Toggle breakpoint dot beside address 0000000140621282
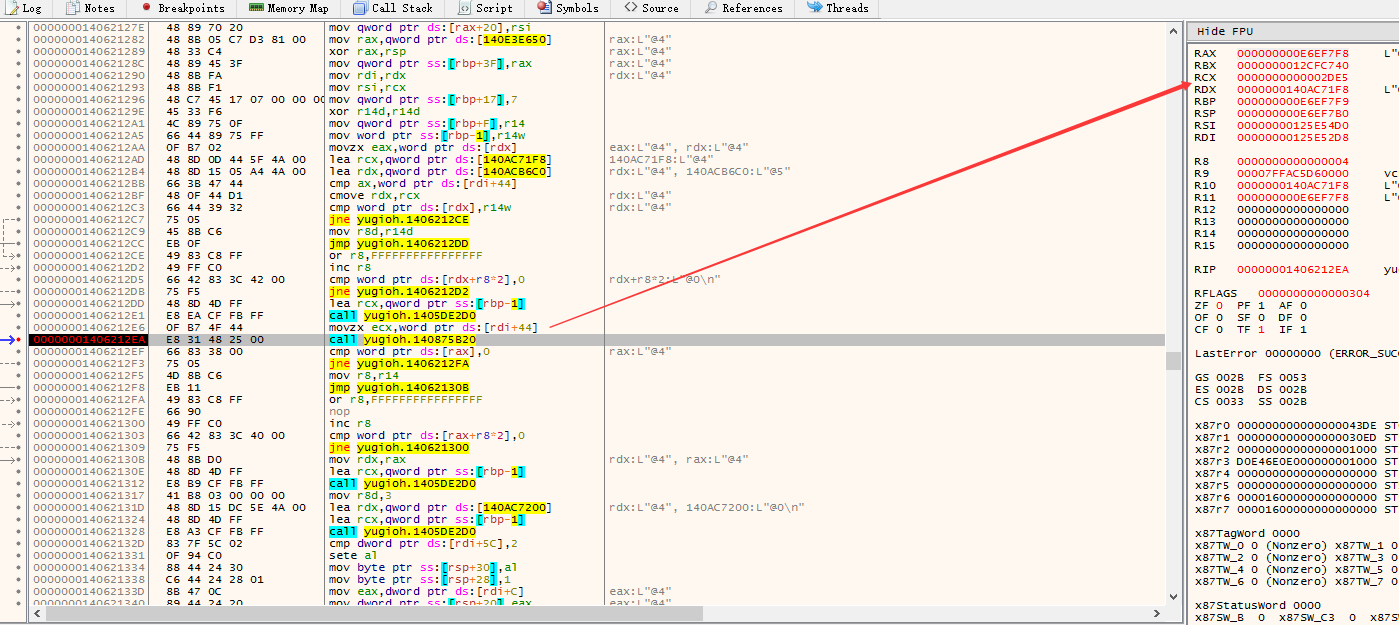Image resolution: width=1399 pixels, height=625 pixels. click(x=19, y=39)
